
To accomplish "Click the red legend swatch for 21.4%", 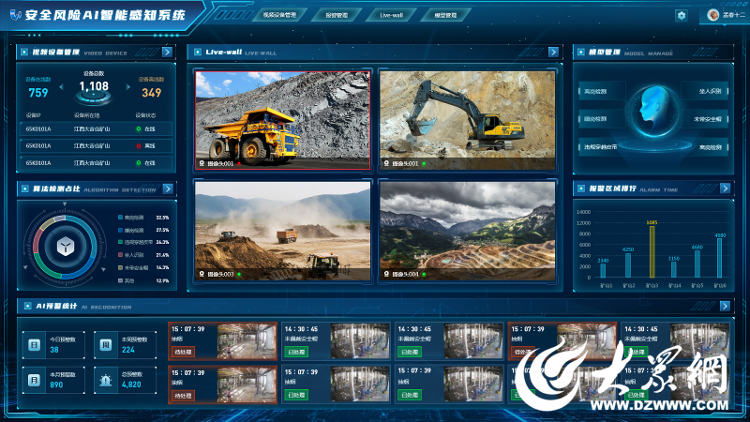I will (x=121, y=255).
